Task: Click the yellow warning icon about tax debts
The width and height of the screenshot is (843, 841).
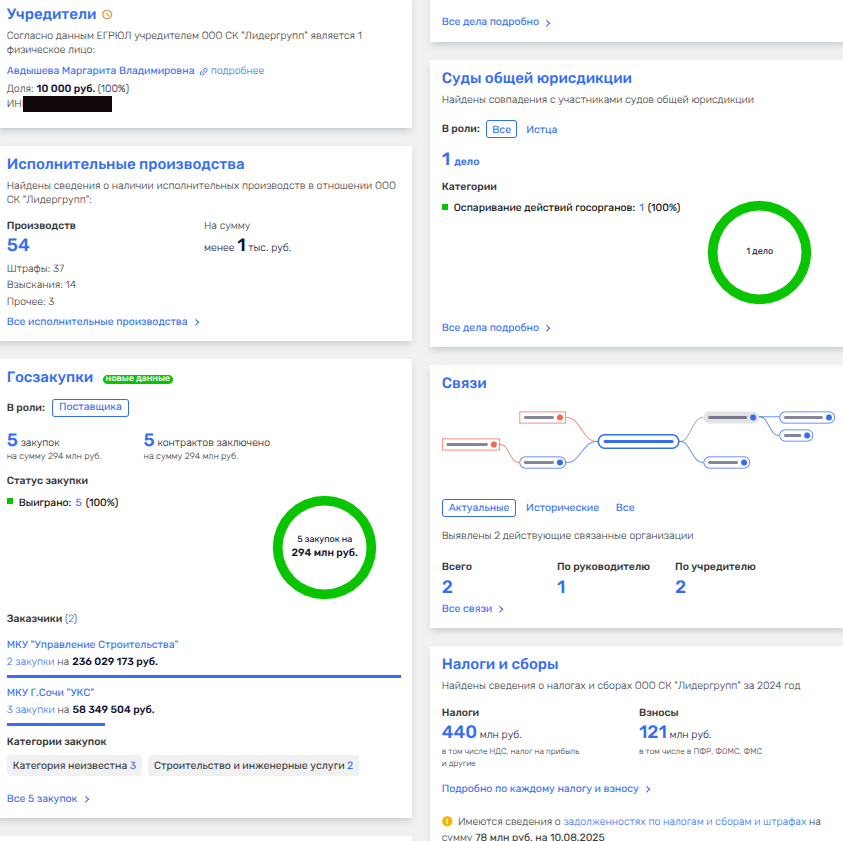Action: [447, 821]
